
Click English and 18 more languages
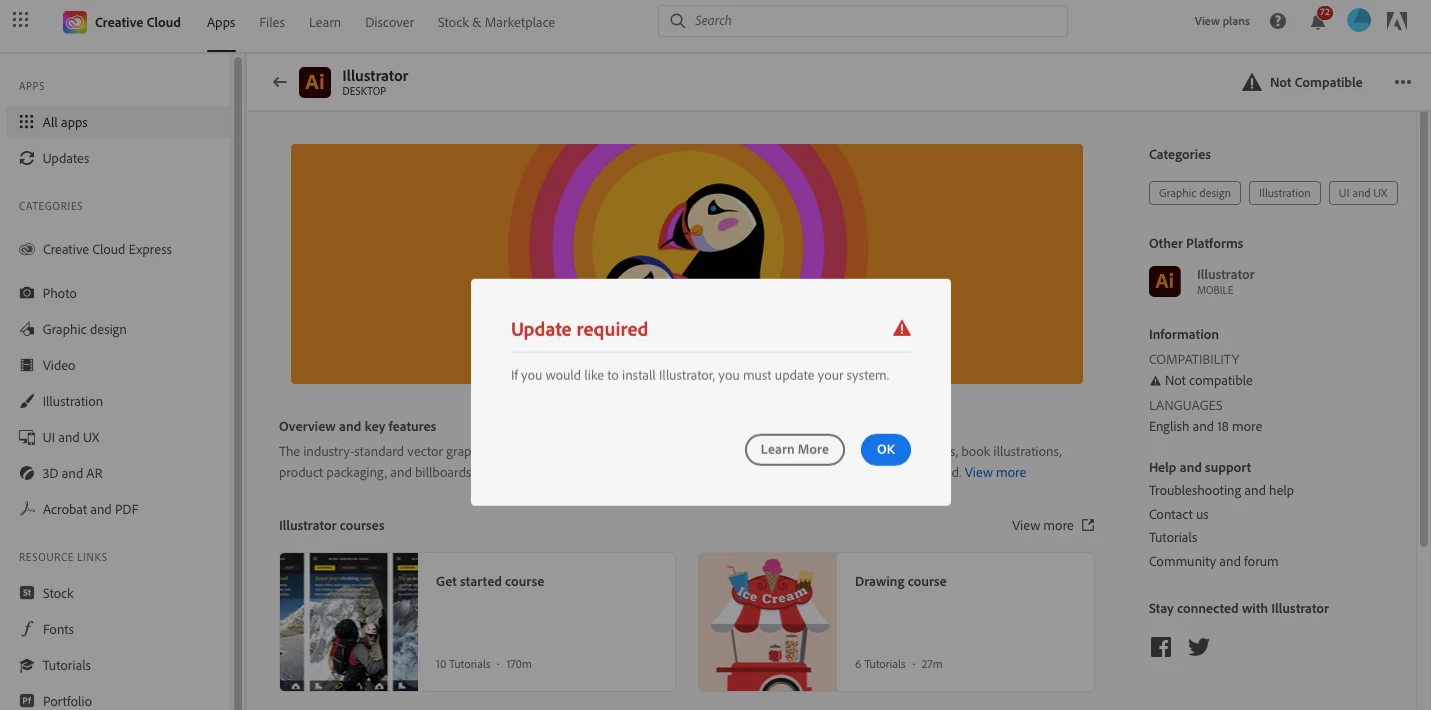click(1205, 426)
